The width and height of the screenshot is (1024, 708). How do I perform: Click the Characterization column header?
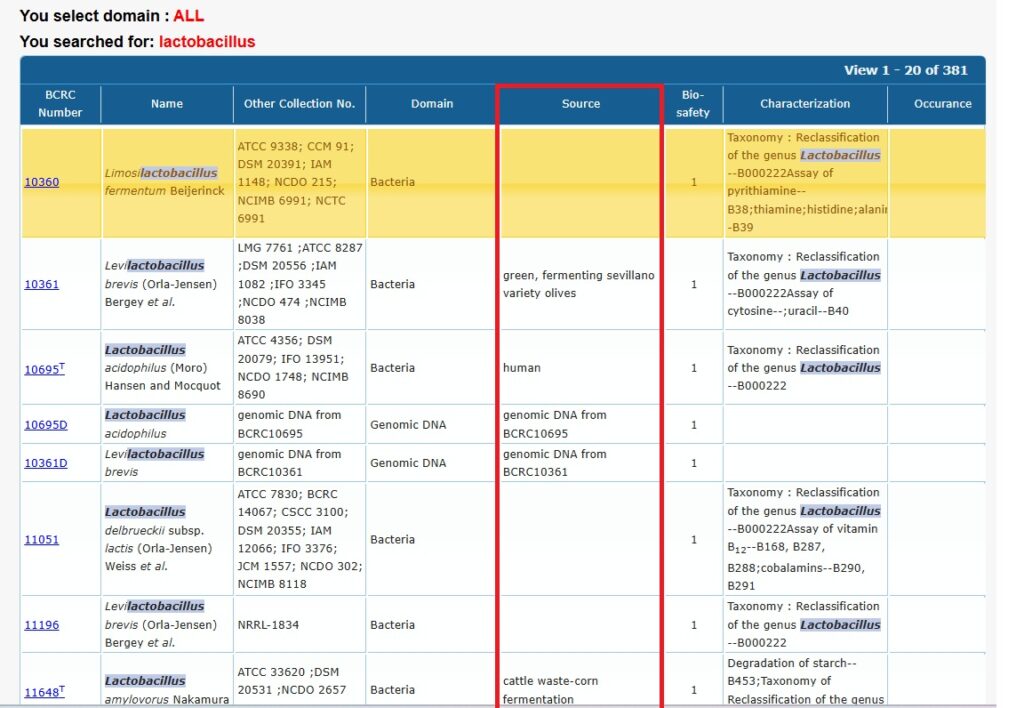(x=805, y=104)
